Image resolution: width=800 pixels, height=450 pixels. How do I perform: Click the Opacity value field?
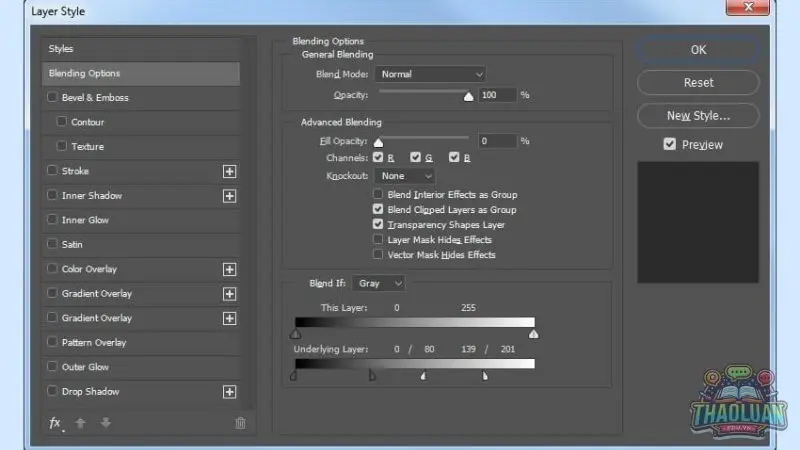coord(497,95)
